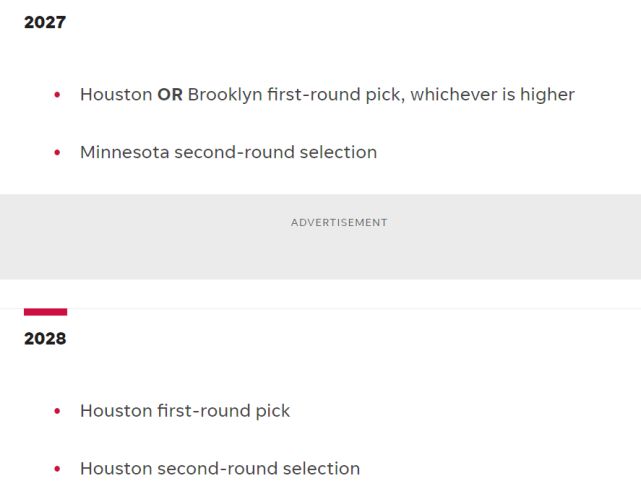The image size is (641, 494).
Task: Click the red bullet before Houston OR Brooklyn
Action: [57, 95]
